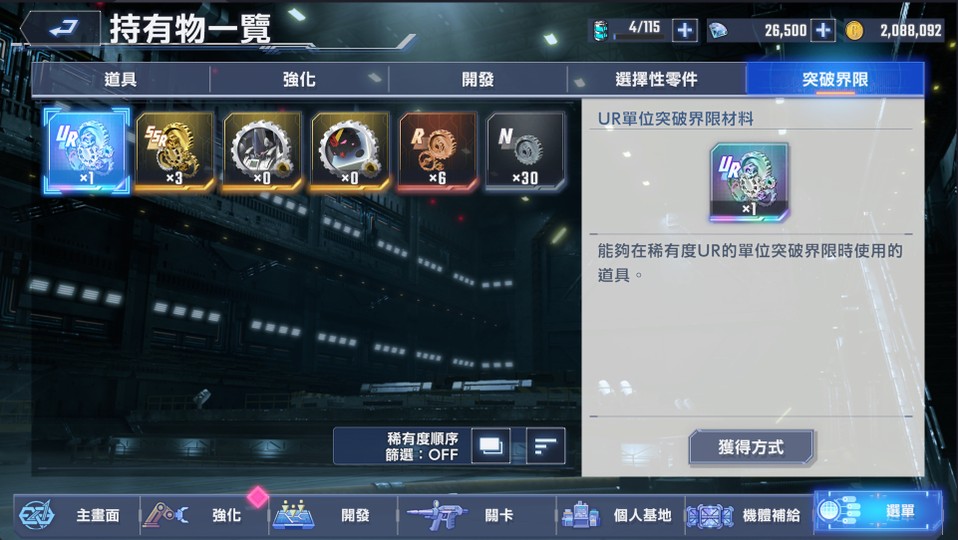The image size is (958, 540).
Task: Open the 強化 tab at top
Action: pyautogui.click(x=299, y=79)
